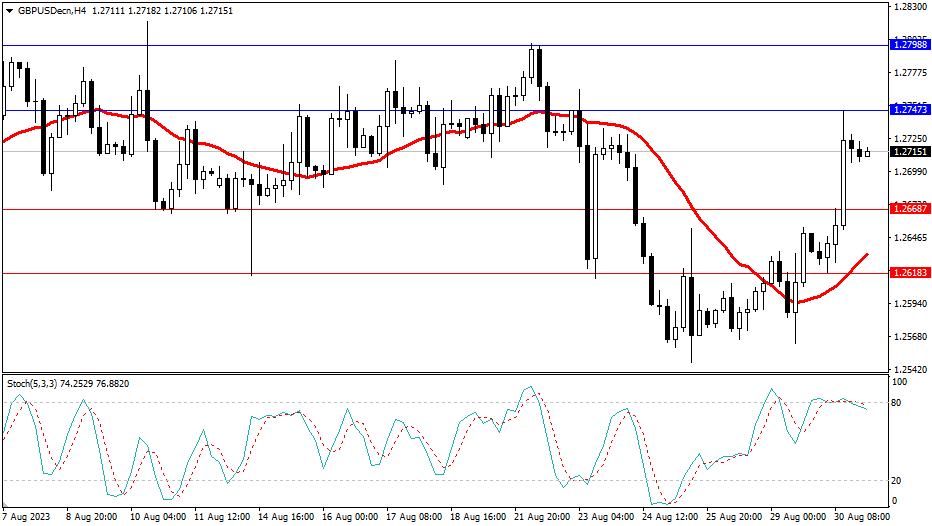Open the dropdown arrow beside GBPUSDecn,H4
Viewport: 932px width, 526px height.
point(9,10)
